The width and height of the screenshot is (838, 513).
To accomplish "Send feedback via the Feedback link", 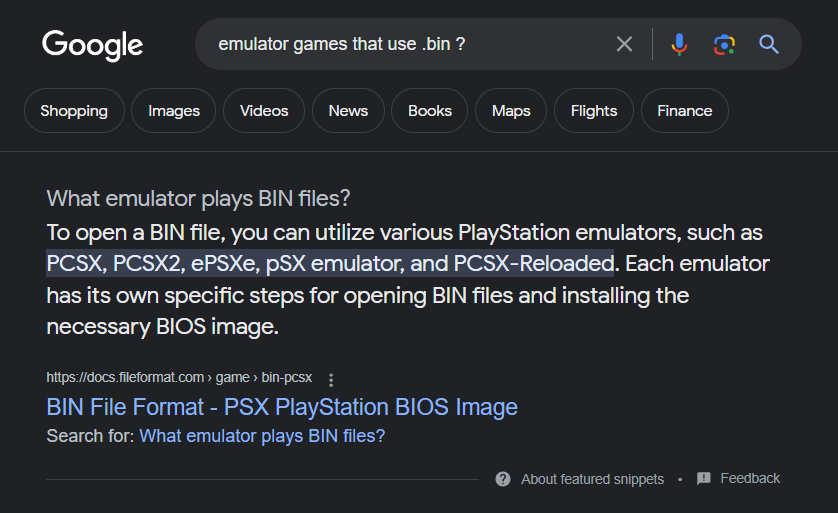I will pyautogui.click(x=750, y=478).
